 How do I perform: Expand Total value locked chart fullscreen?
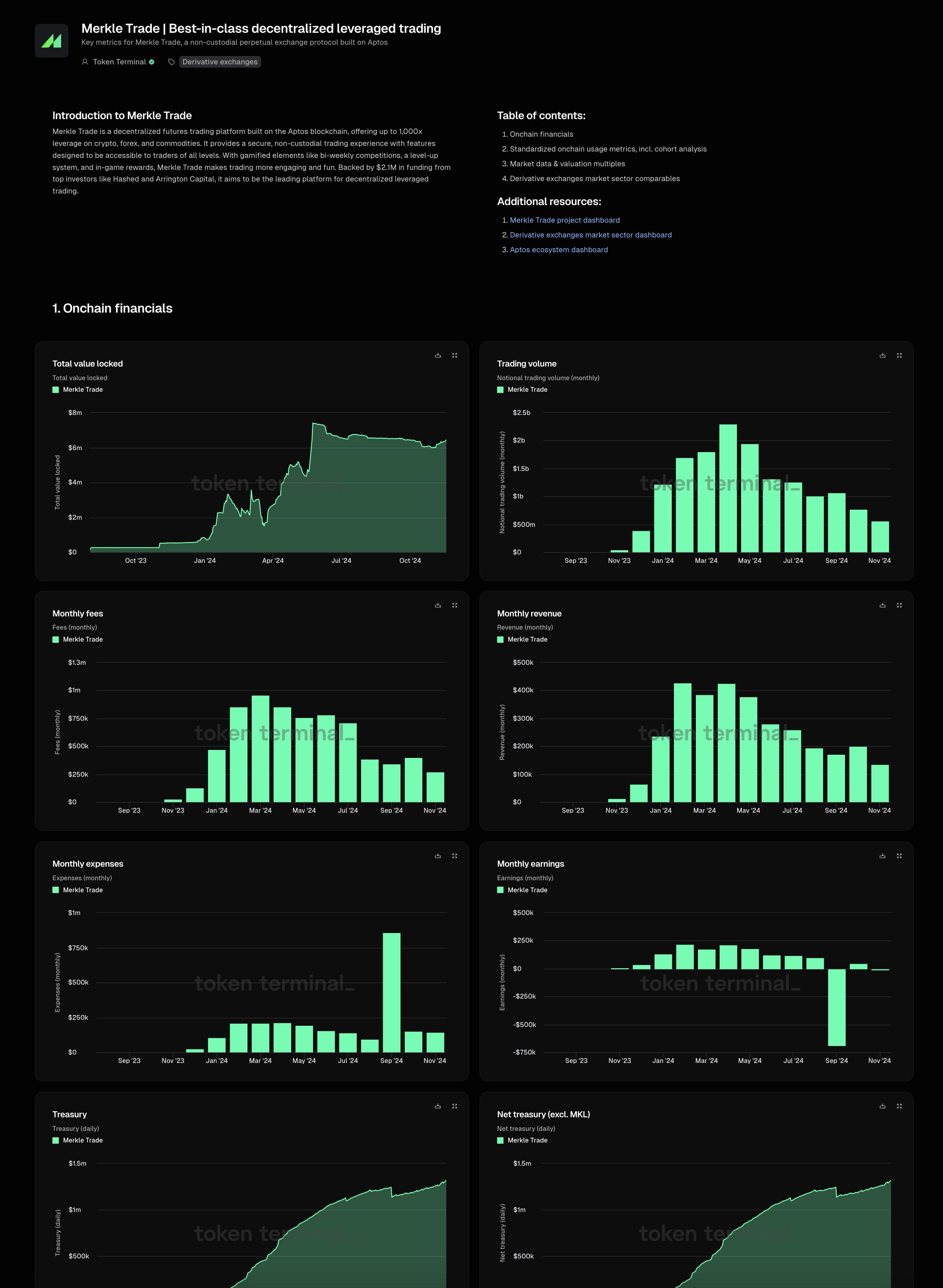click(x=454, y=355)
